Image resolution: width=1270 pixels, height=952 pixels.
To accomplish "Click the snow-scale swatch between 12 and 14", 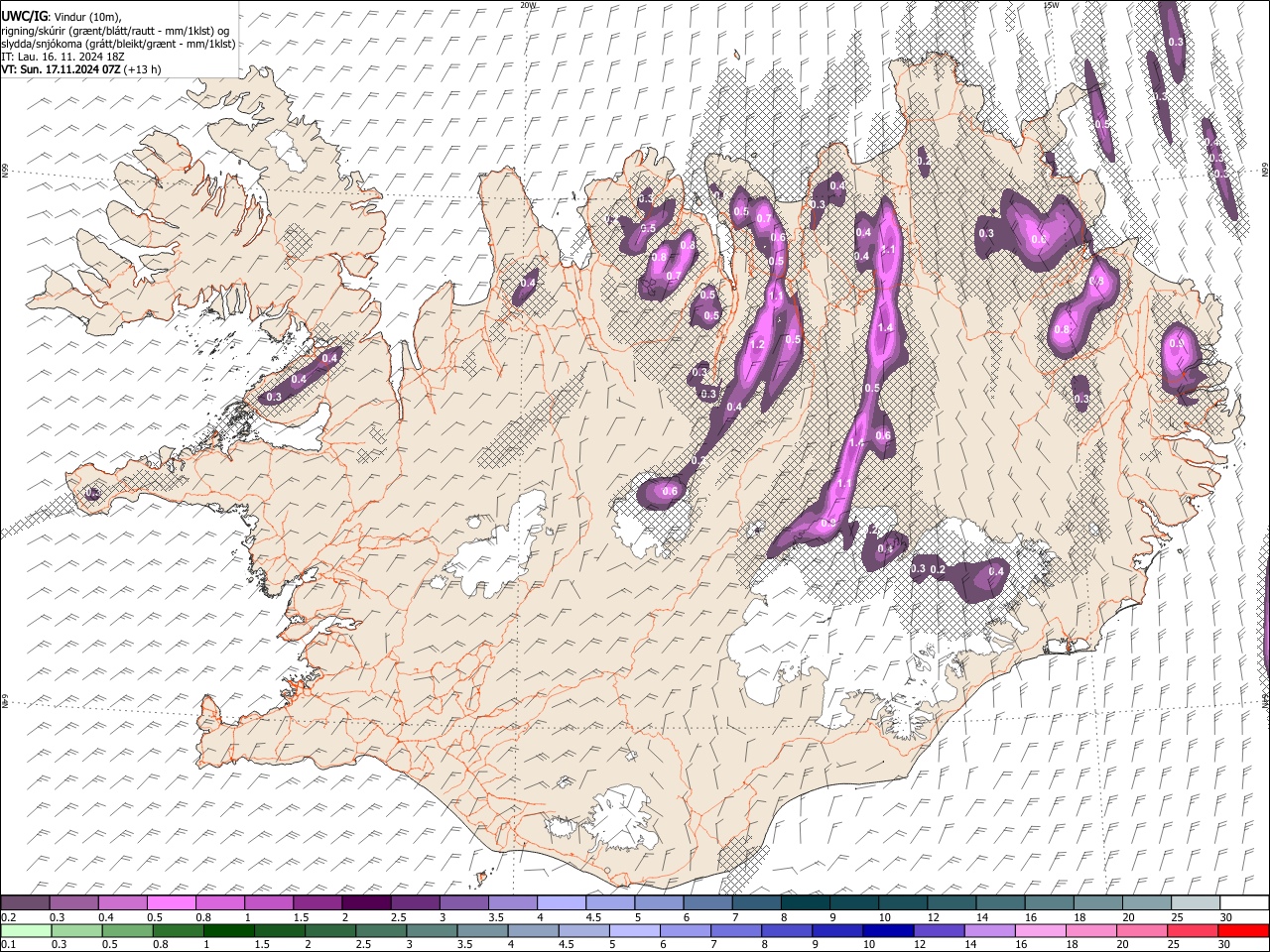I will click(x=952, y=903).
